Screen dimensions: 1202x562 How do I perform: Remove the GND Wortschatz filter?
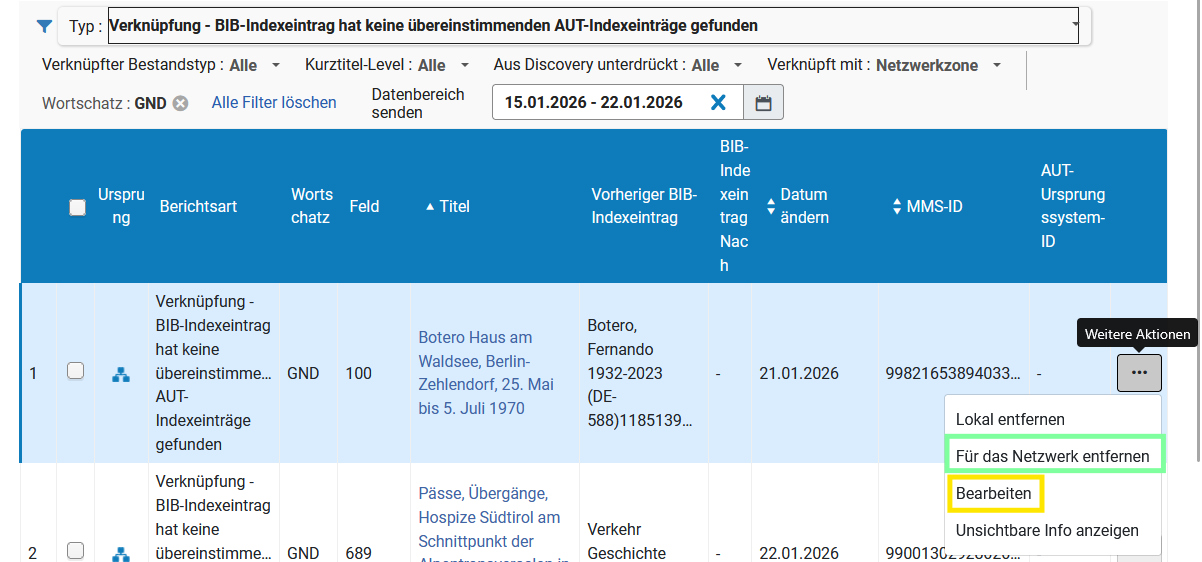180,103
